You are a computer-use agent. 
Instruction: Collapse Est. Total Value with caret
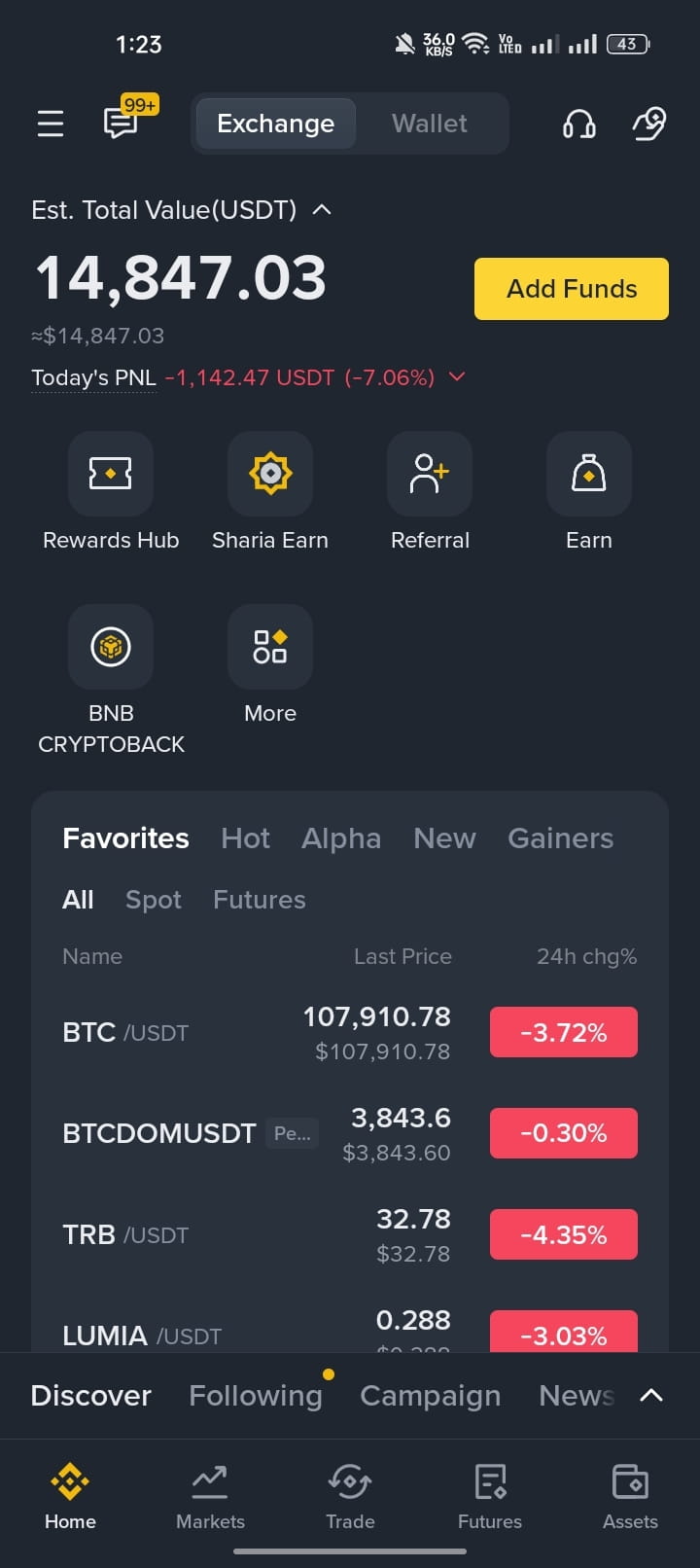(x=322, y=209)
